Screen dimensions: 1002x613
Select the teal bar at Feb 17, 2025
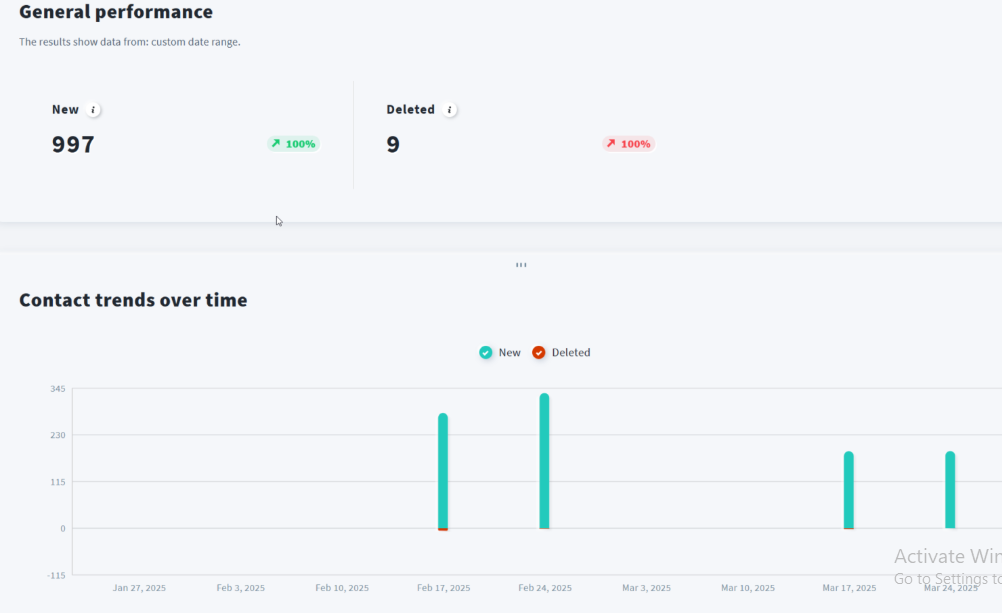point(443,470)
